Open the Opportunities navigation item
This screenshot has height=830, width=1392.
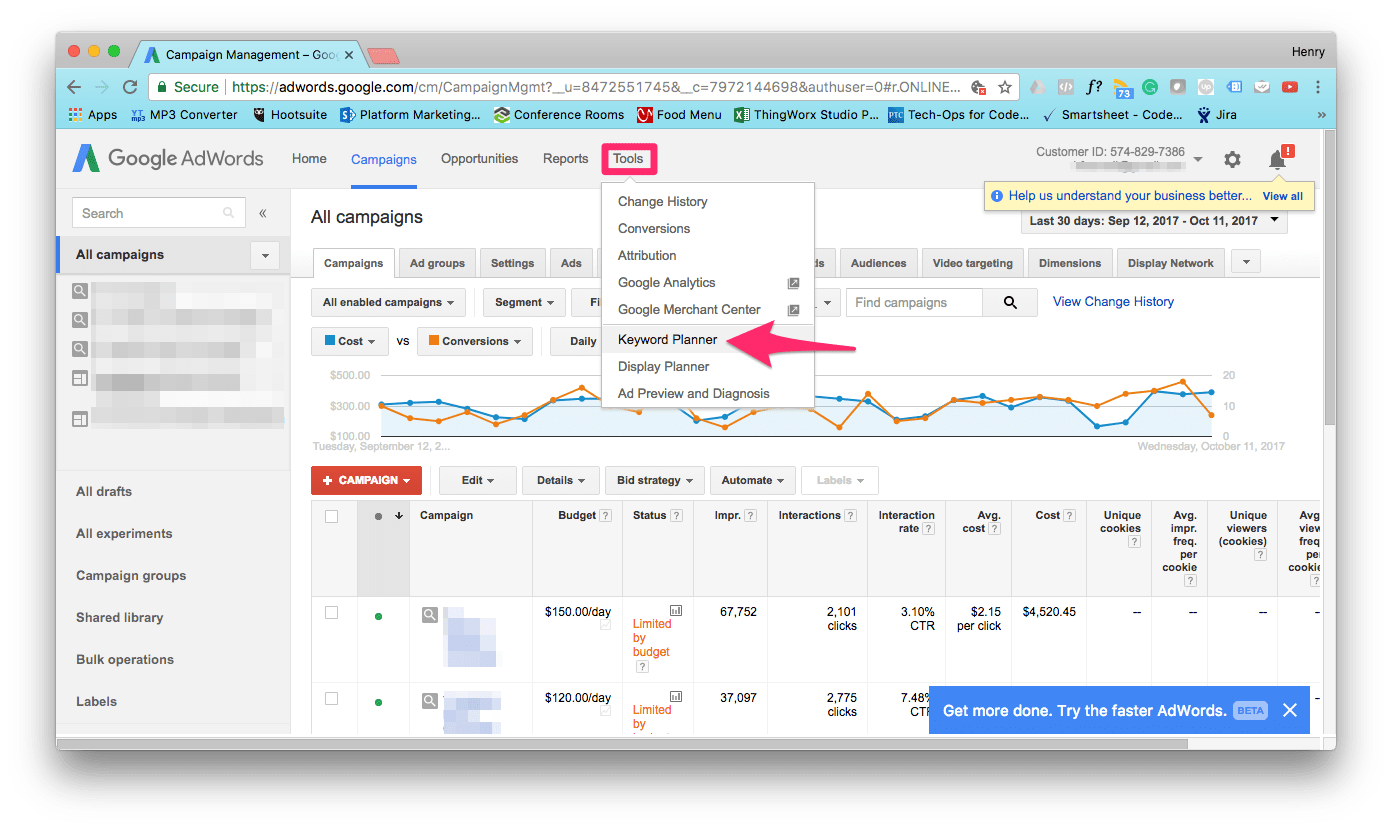point(479,159)
